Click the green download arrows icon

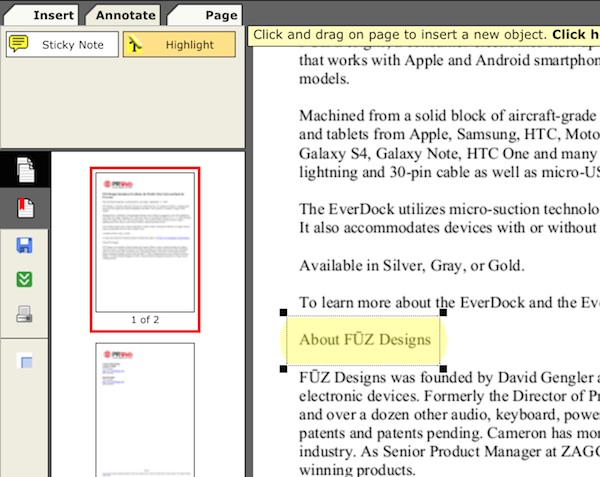[x=24, y=279]
